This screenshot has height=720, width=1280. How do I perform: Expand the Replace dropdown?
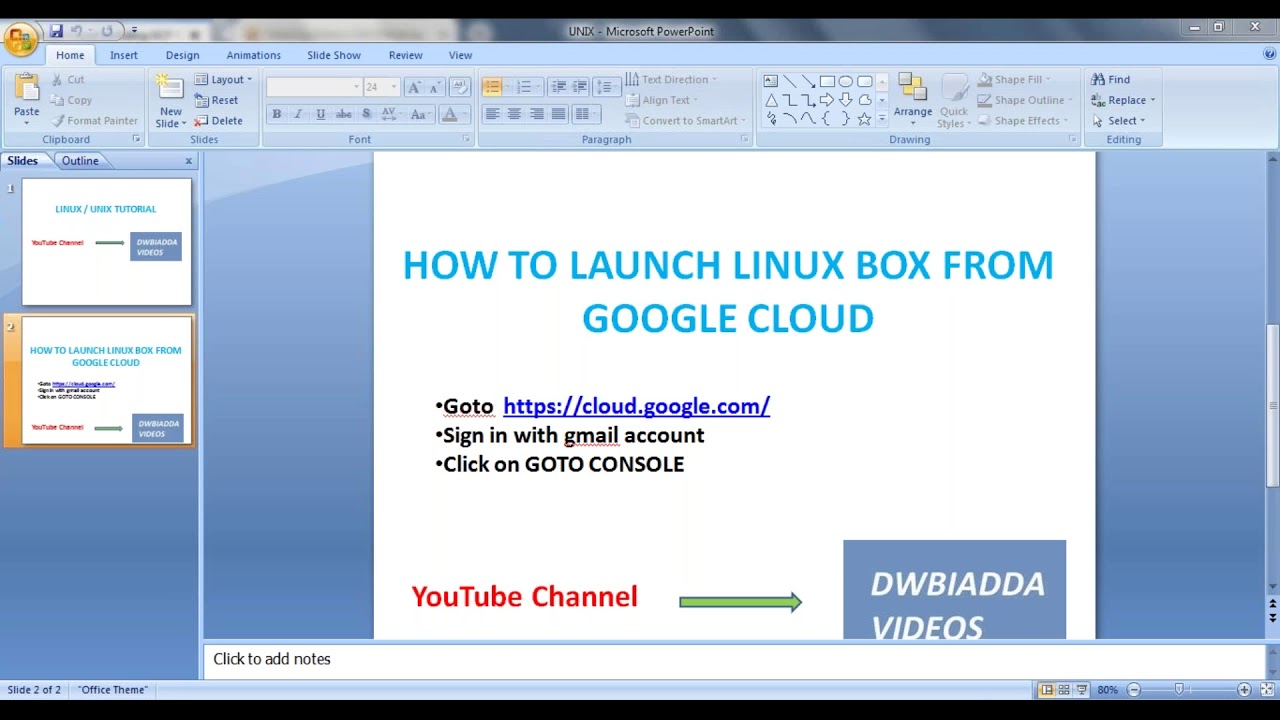tap(1124, 100)
